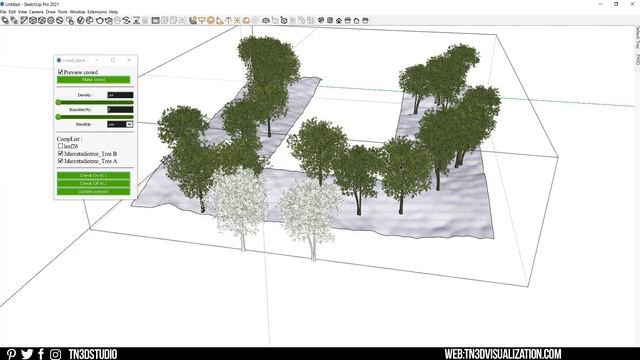Click the SizeJitter slider handle
Screen dimensions: 640x360
pyautogui.click(x=58, y=117)
